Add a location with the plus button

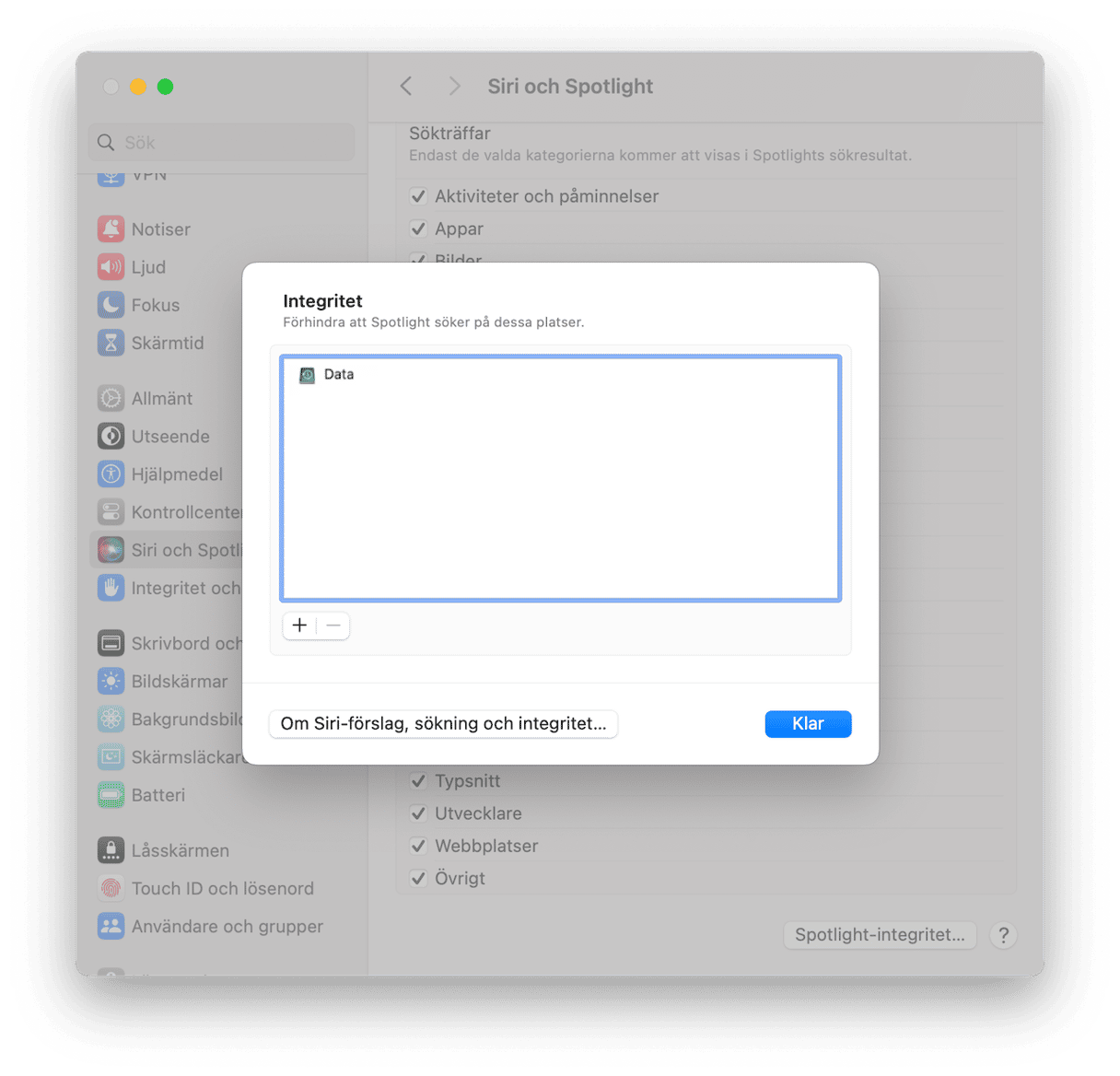(299, 626)
